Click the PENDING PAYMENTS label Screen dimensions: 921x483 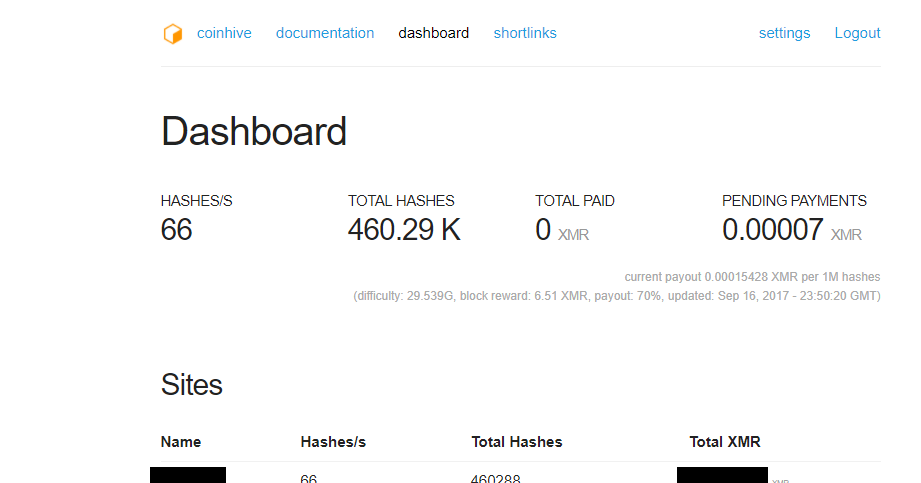[x=794, y=201]
